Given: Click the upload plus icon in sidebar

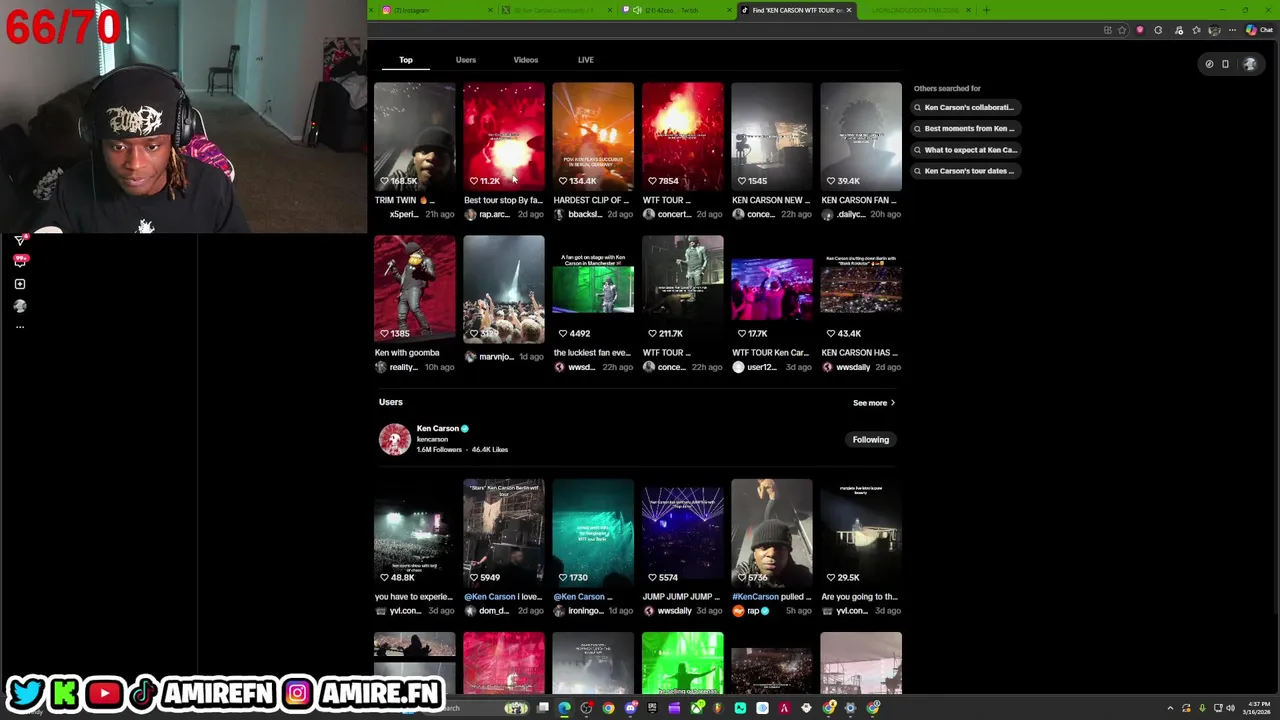Looking at the screenshot, I should [20, 284].
